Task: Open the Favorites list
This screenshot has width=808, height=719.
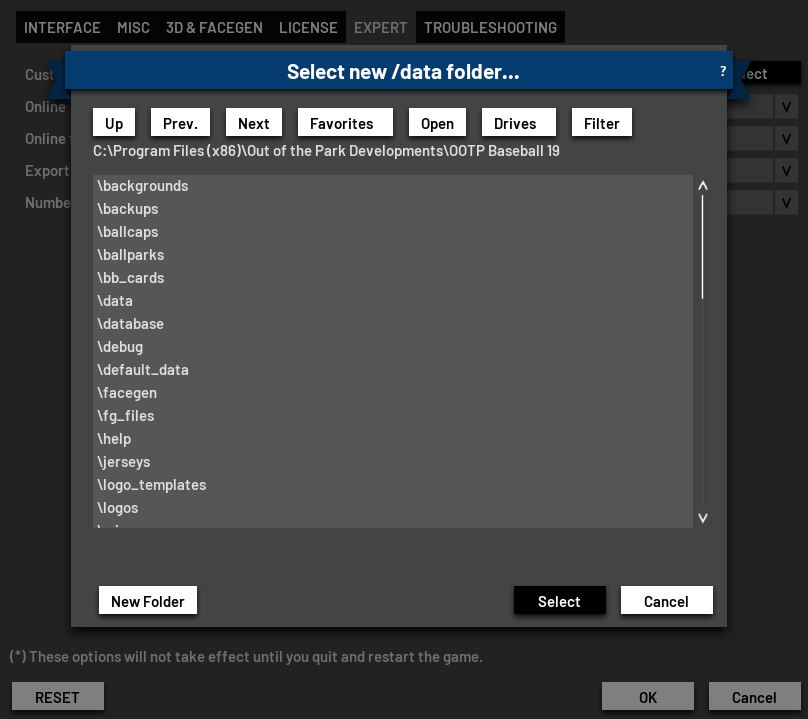Action: pos(341,123)
